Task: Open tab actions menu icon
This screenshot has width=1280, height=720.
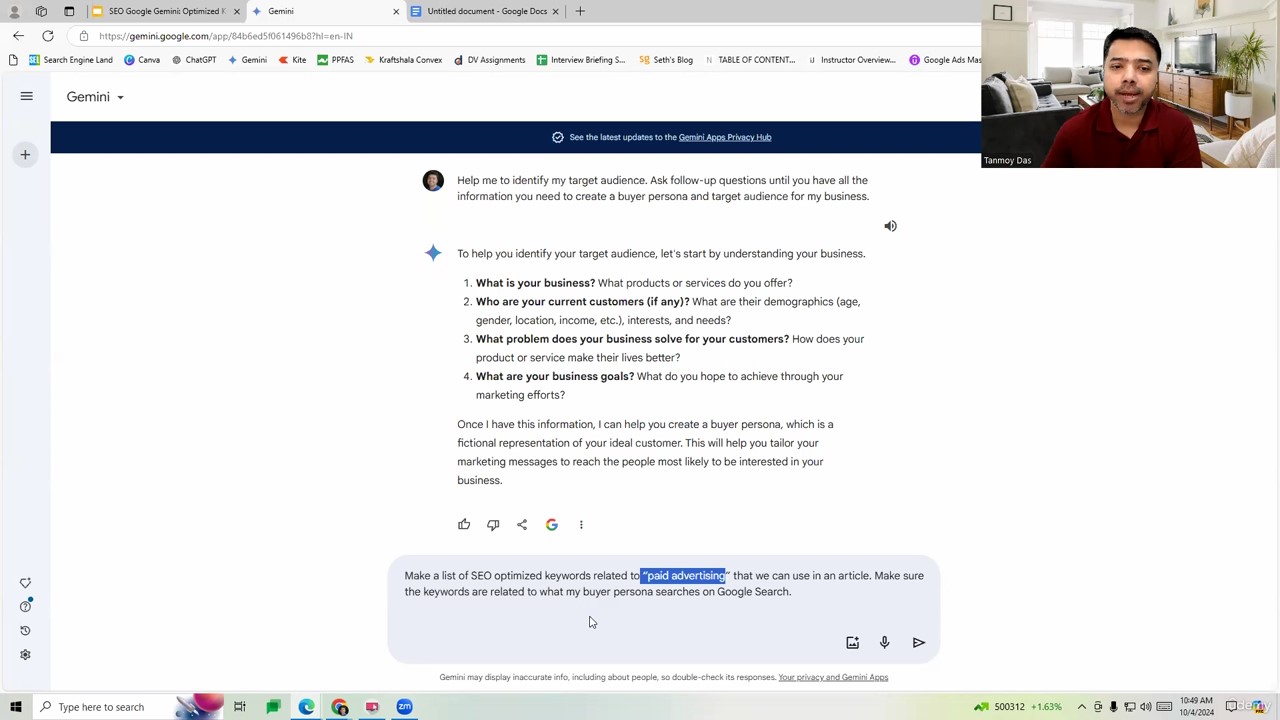Action: 69,11
